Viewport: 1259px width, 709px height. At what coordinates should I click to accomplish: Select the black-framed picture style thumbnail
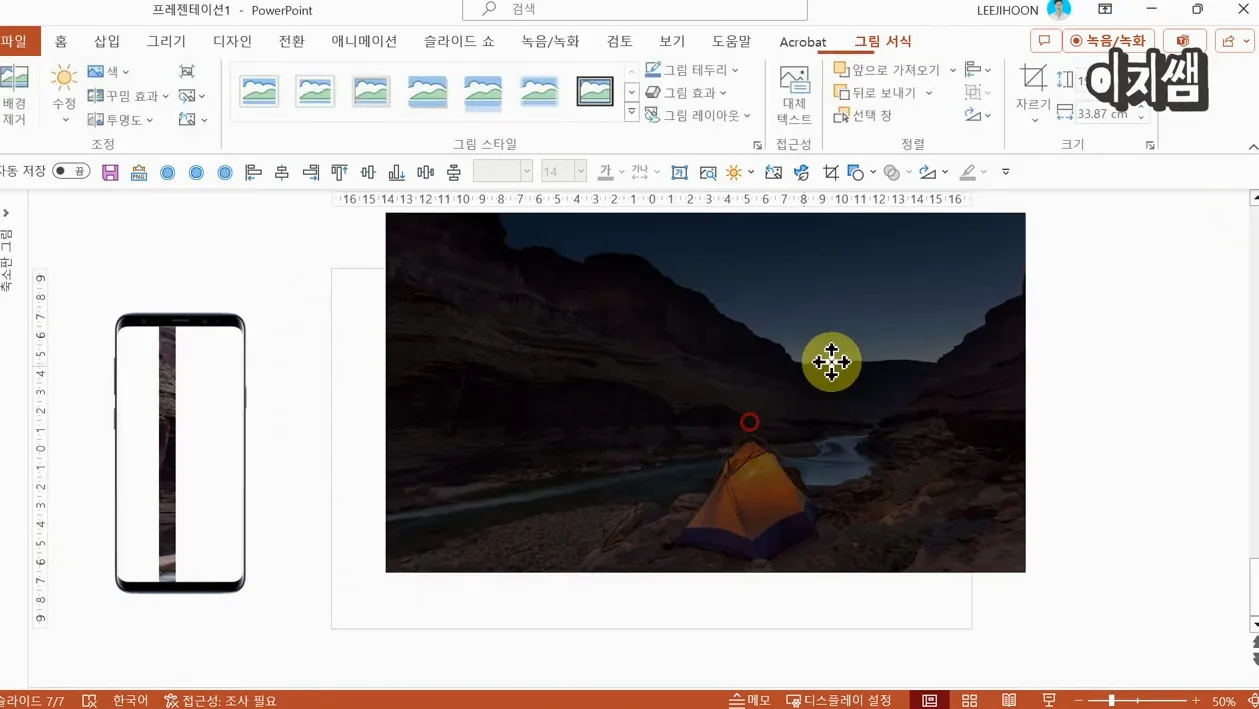595,91
